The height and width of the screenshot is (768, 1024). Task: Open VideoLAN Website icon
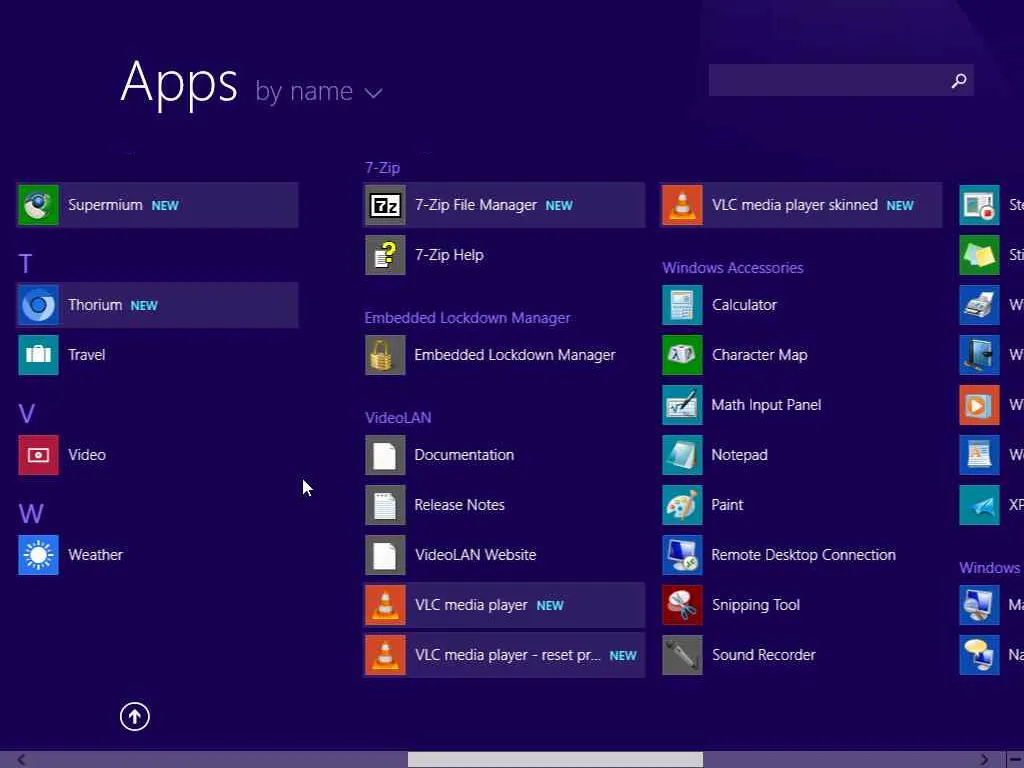point(385,555)
